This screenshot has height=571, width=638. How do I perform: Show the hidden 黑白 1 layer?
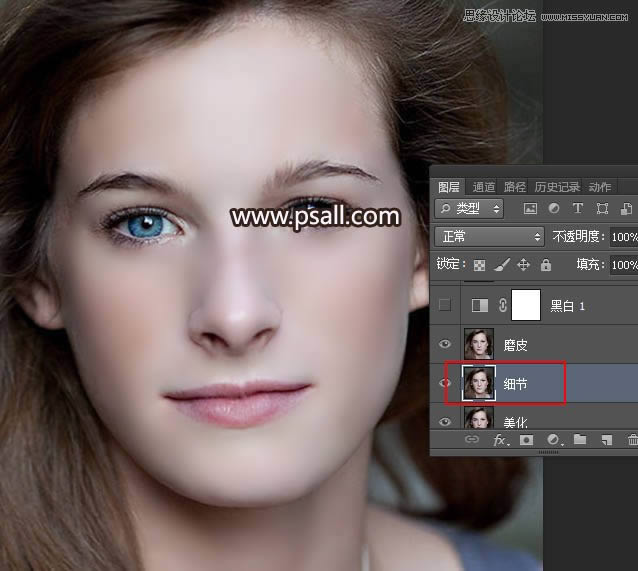(x=445, y=305)
